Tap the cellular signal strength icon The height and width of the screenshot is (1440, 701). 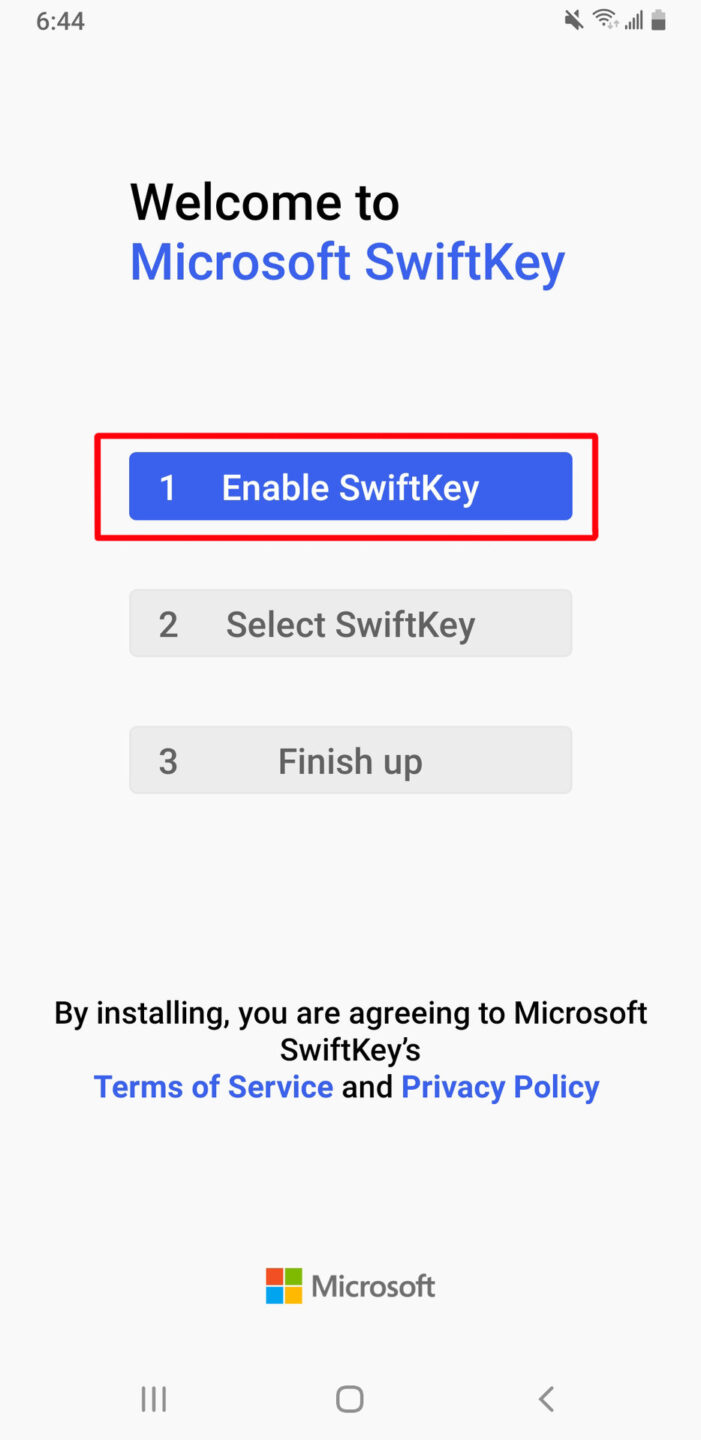633,20
